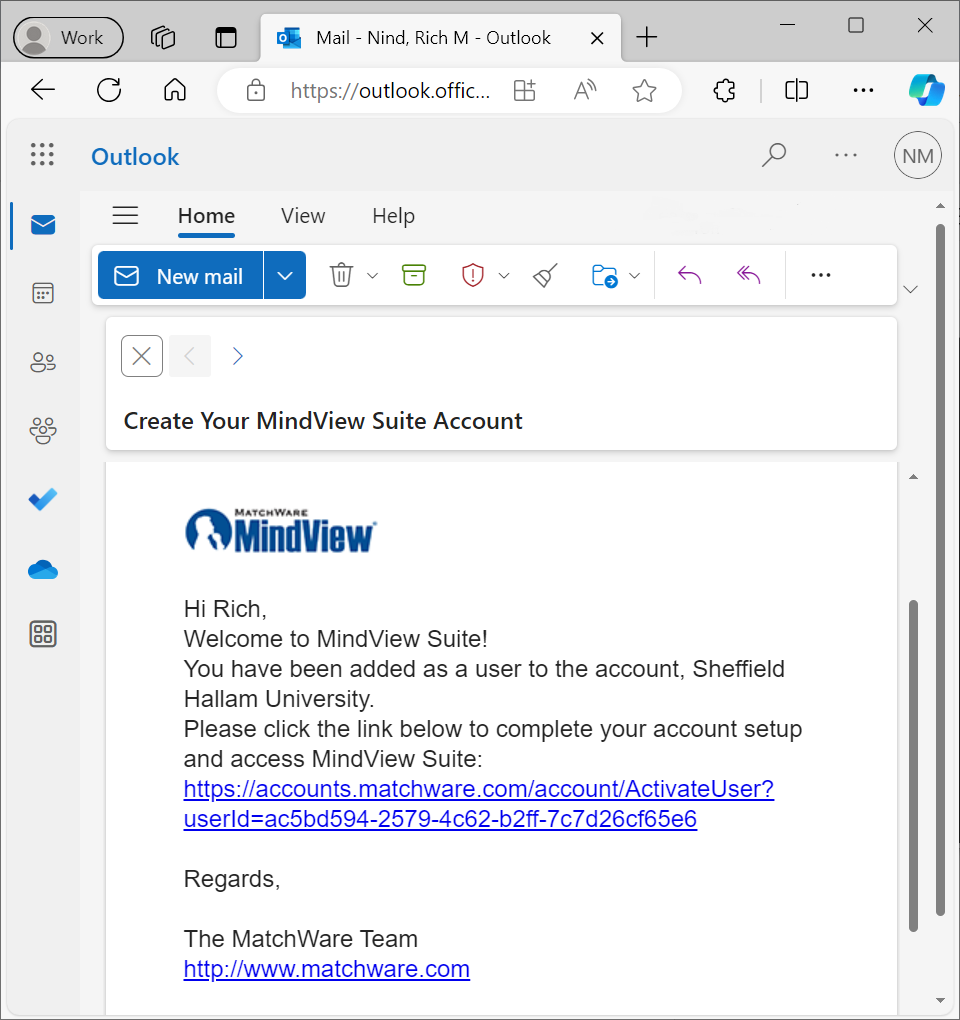This screenshot has width=960, height=1020.
Task: Expand the Move to folder dropdown
Action: [633, 275]
